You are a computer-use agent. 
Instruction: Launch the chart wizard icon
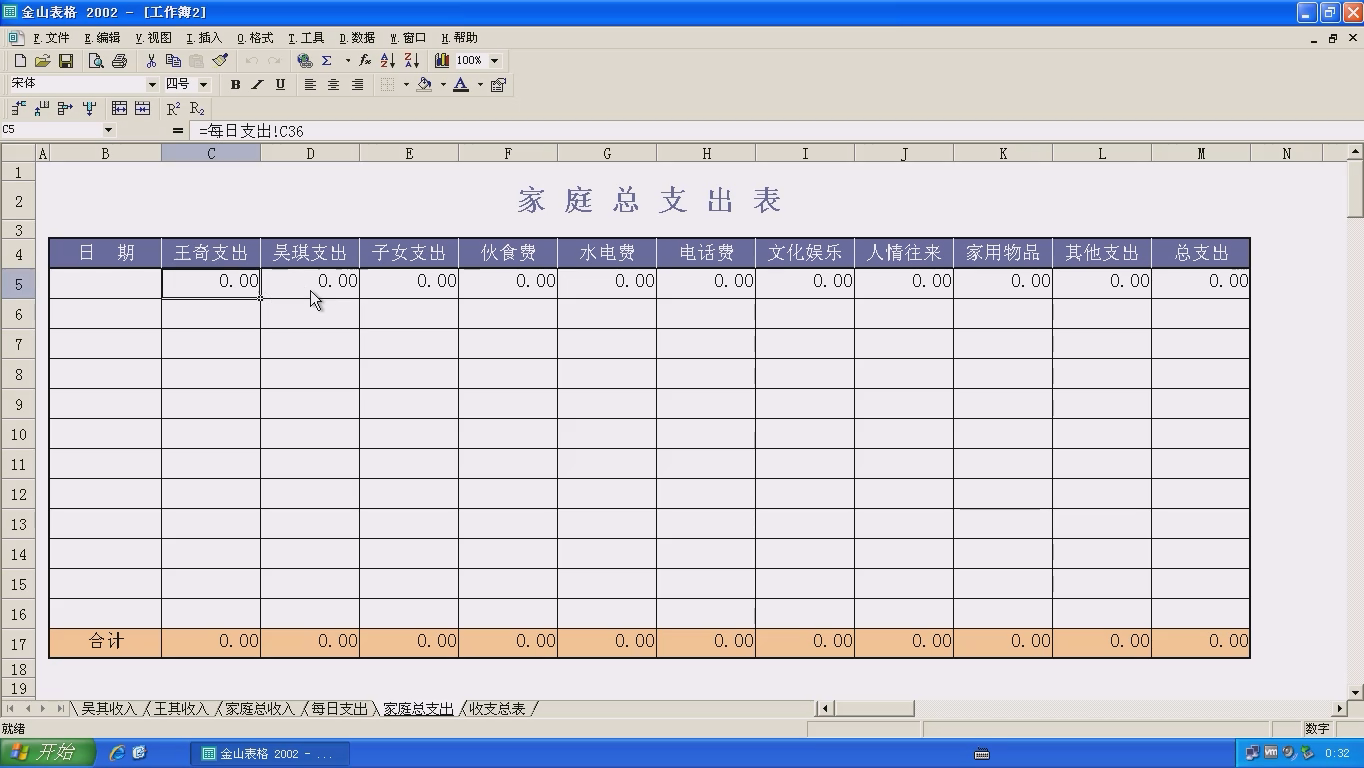coord(441,61)
